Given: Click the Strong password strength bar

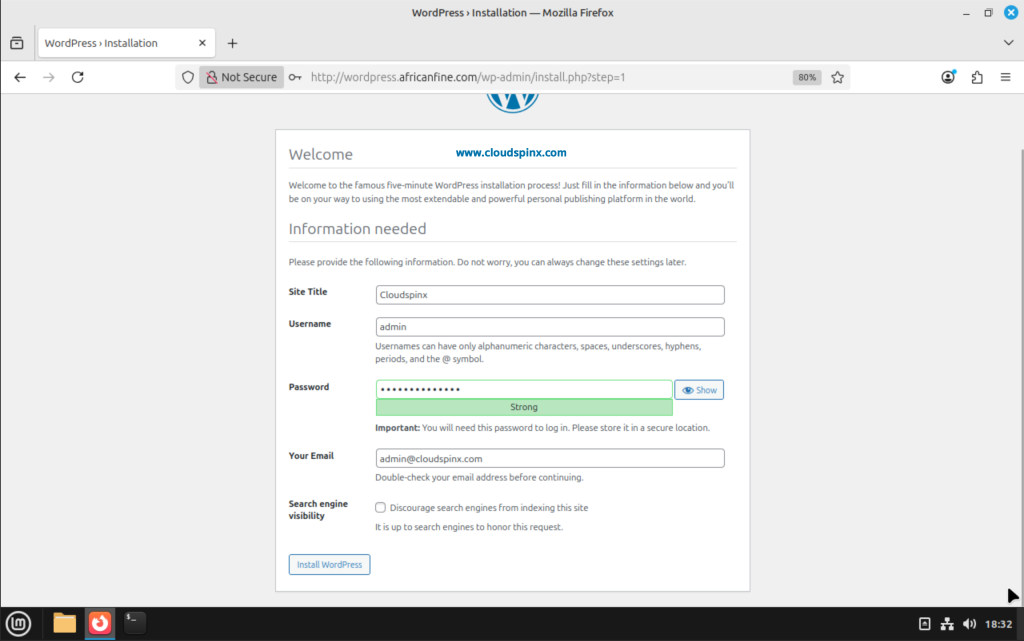Looking at the screenshot, I should [x=524, y=407].
